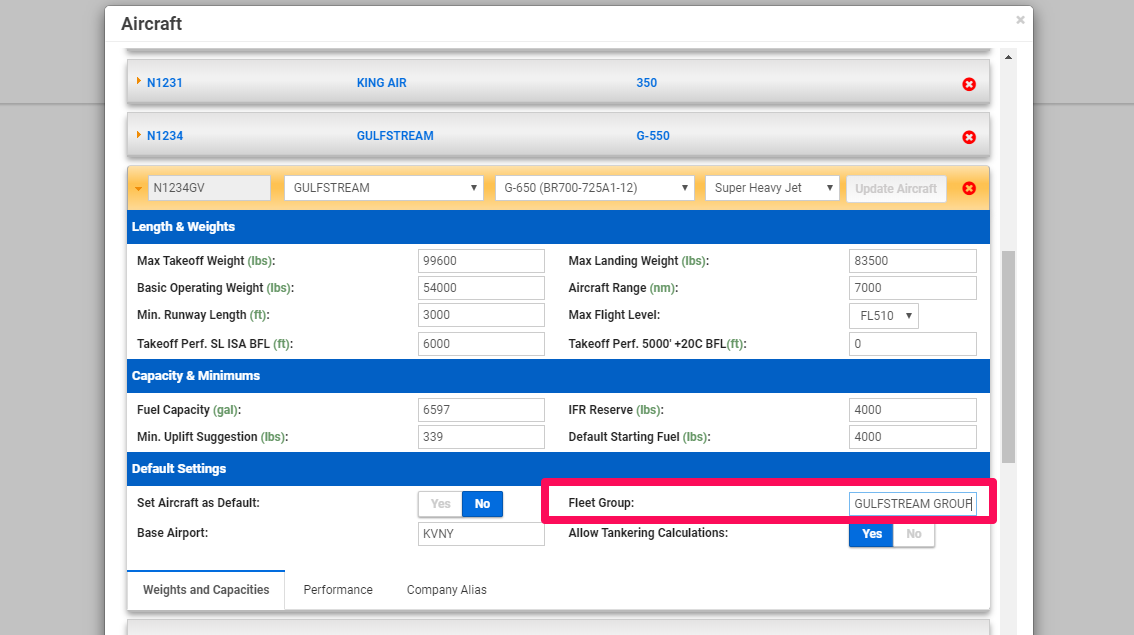Close the Aircraft dialog
1134x635 pixels.
coord(1020,20)
